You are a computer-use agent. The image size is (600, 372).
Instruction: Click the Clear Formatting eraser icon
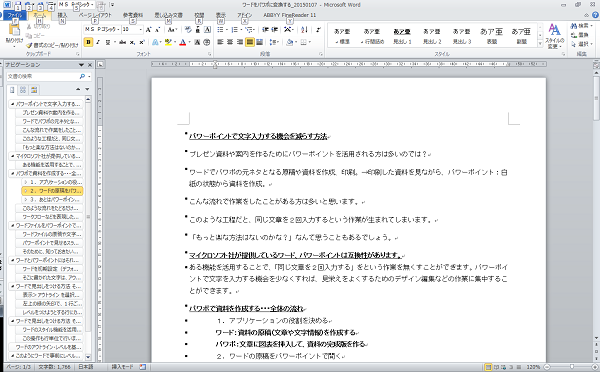click(x=188, y=29)
